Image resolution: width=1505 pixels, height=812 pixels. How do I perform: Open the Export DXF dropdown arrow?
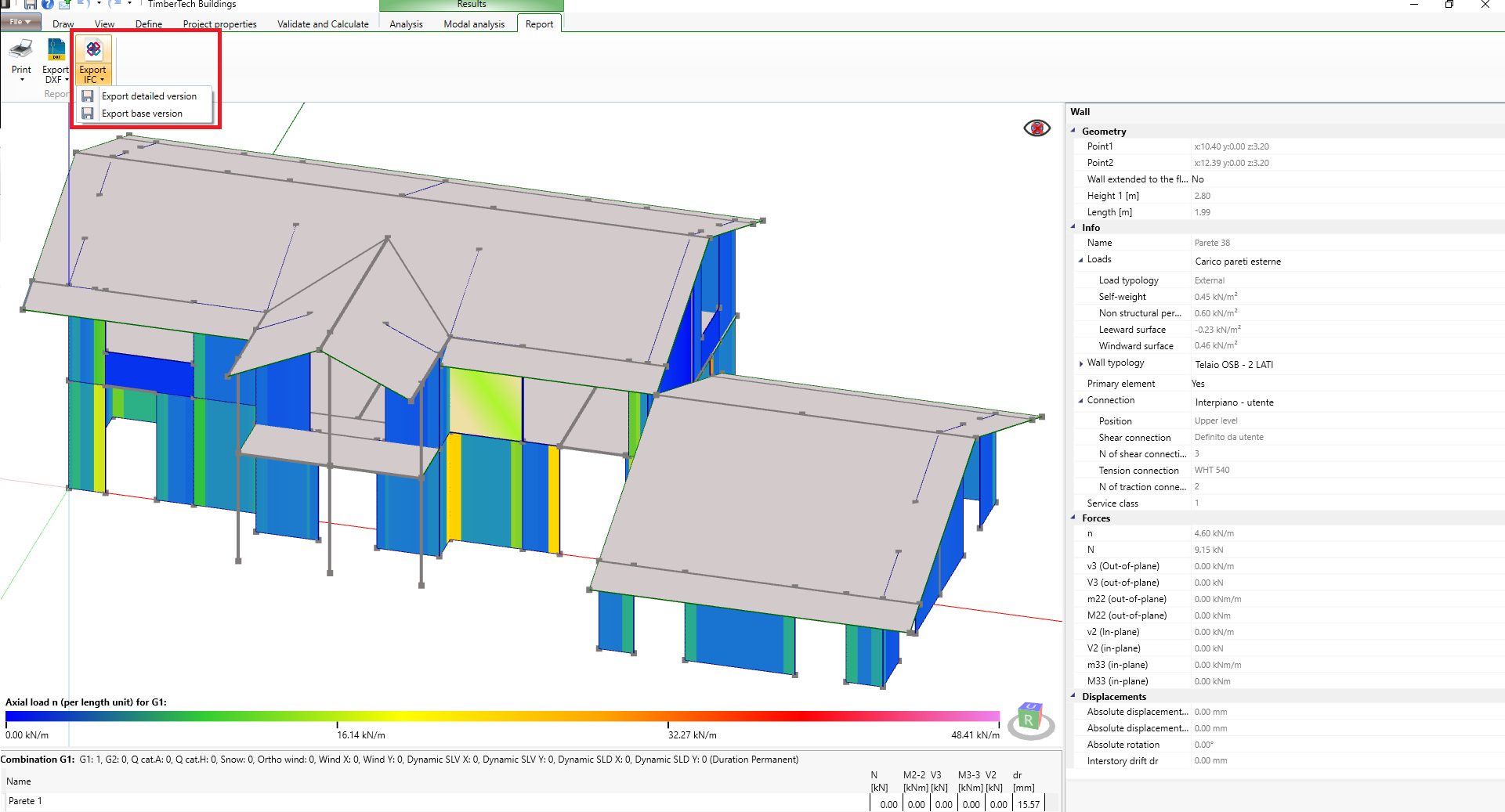(67, 80)
